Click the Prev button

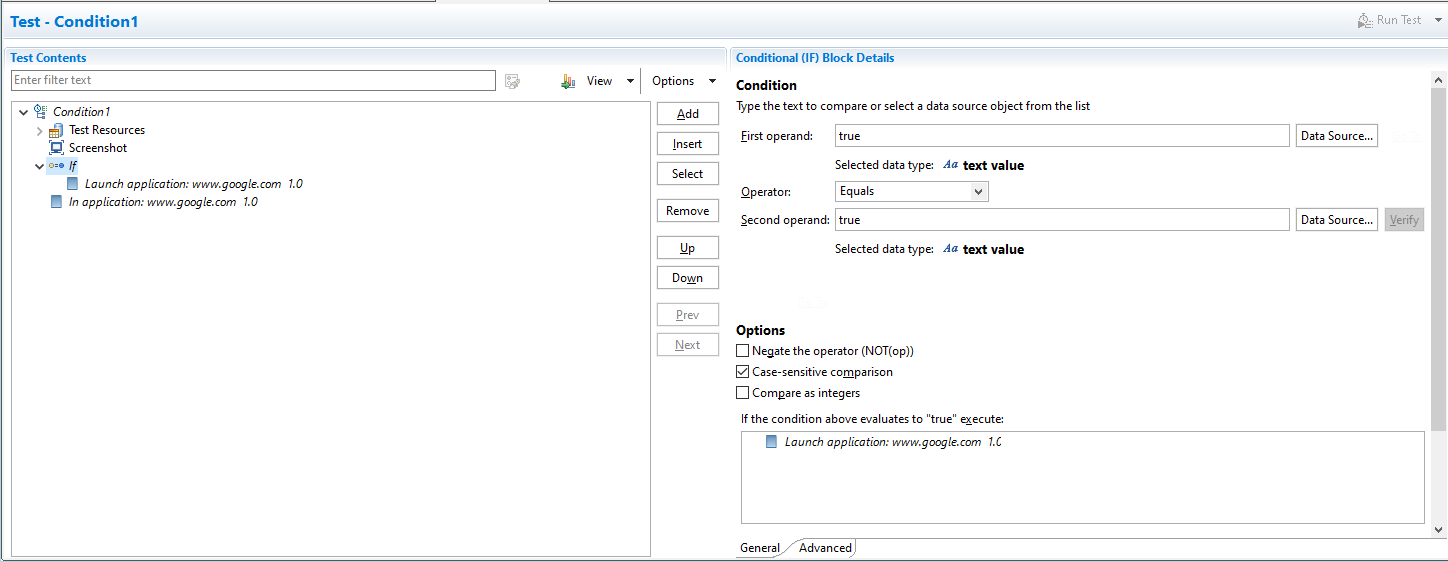point(688,315)
